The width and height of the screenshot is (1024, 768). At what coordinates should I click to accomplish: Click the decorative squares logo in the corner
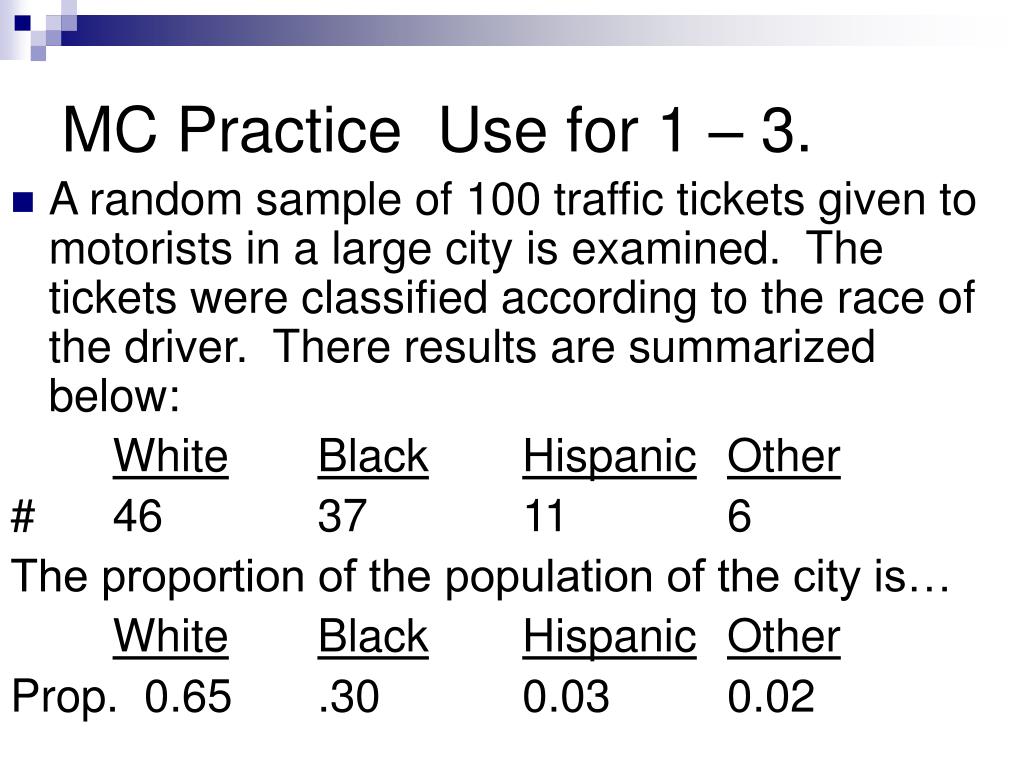tap(37, 29)
